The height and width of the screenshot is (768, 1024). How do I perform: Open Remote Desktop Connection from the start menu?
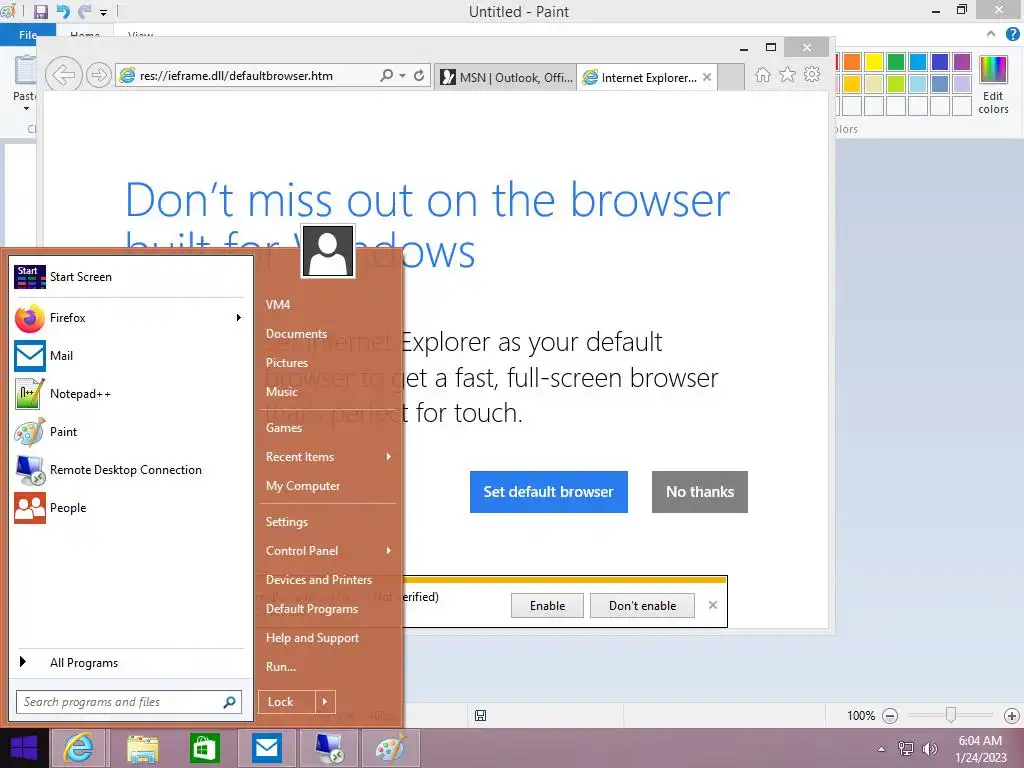pyautogui.click(x=129, y=470)
